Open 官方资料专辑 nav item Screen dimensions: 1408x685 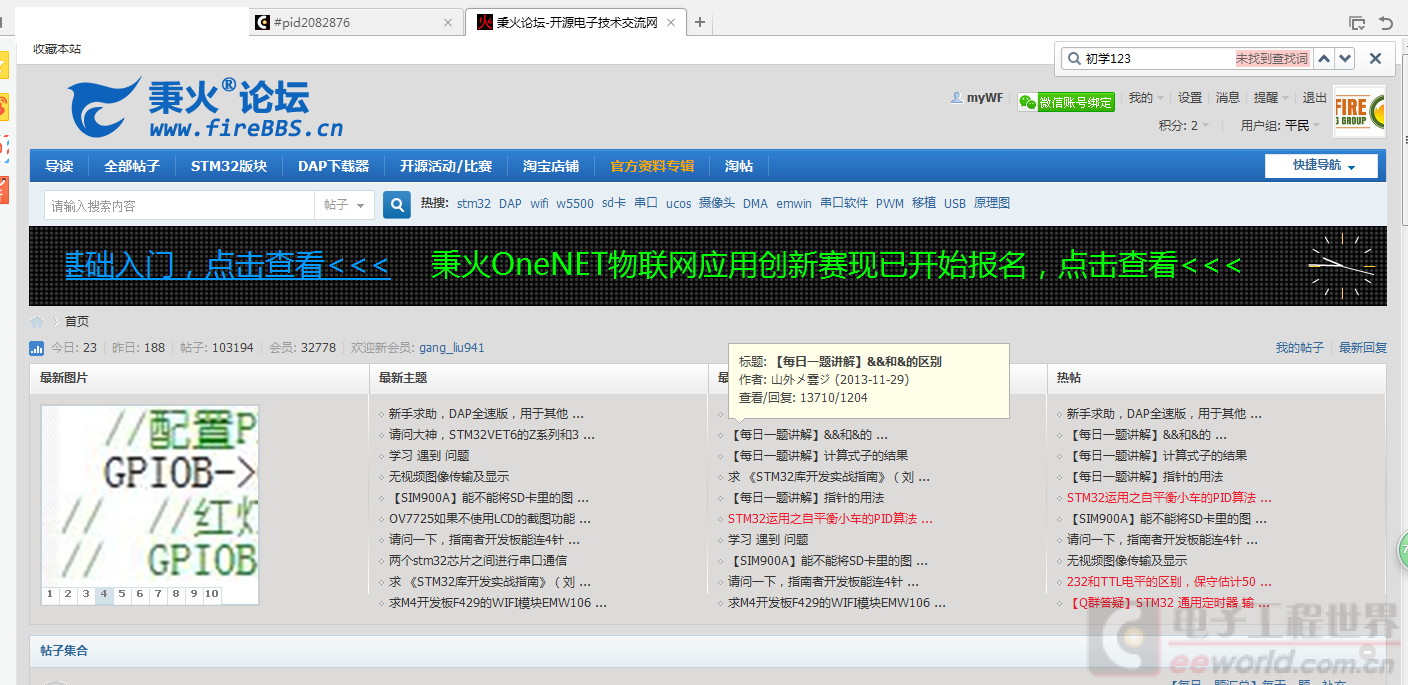[653, 166]
